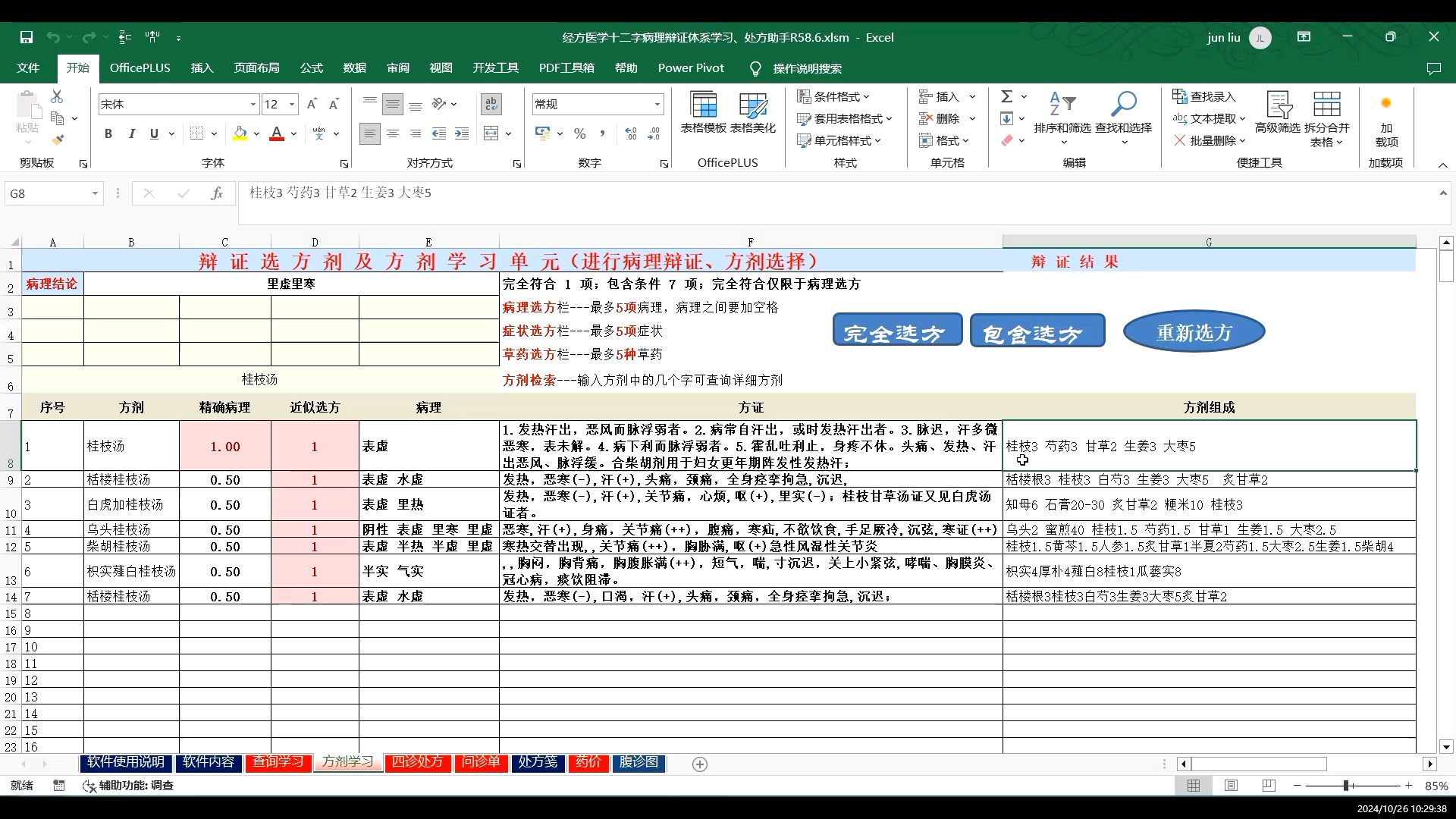Open 排序和筛选 sort and filter

point(1062,118)
